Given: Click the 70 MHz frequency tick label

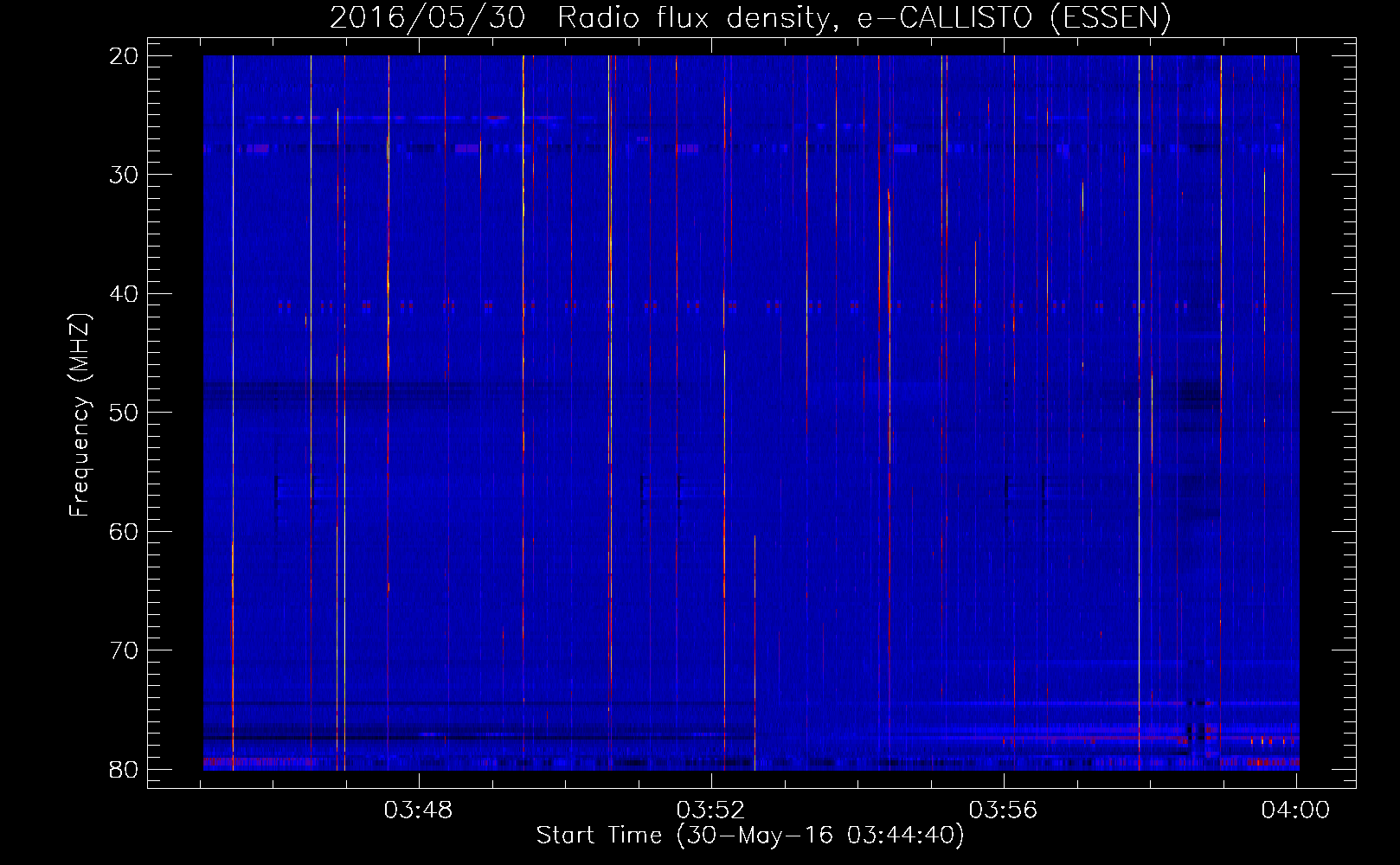Looking at the screenshot, I should (x=125, y=650).
